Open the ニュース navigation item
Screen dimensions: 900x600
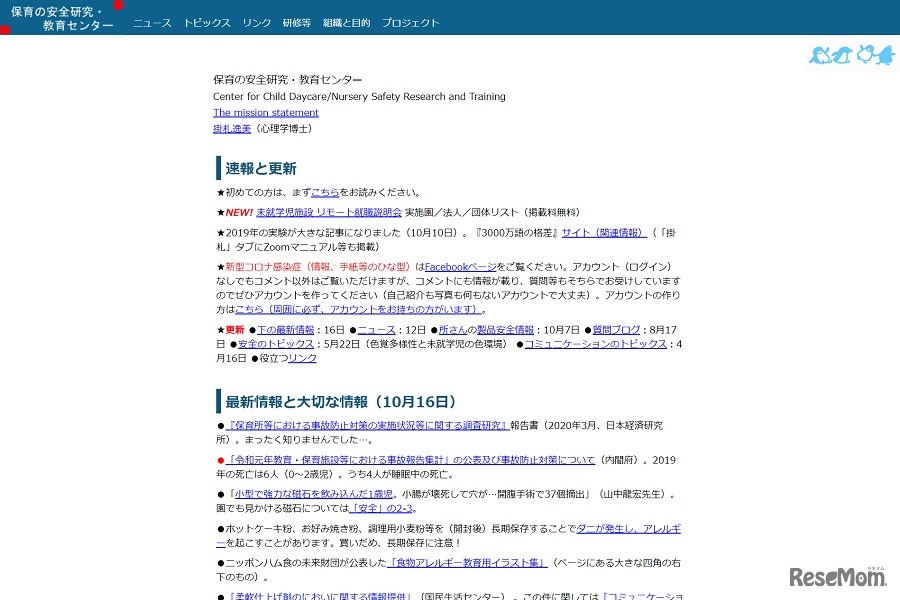tap(152, 22)
